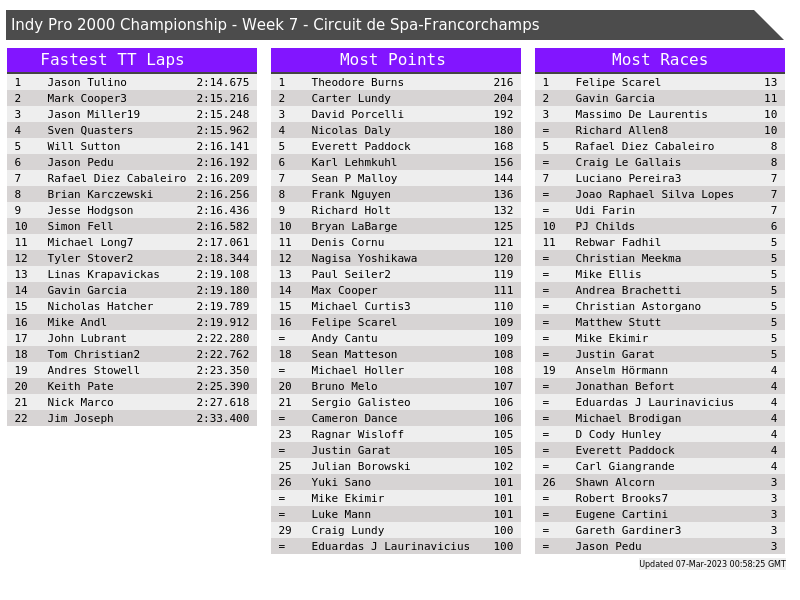The width and height of the screenshot is (800, 600).
Task: Select Massimo De Laurentis in Most Races
Action: click(641, 114)
